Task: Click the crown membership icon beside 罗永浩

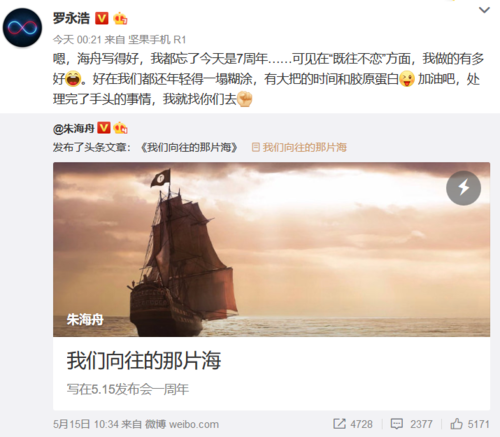Action: pyautogui.click(x=120, y=18)
